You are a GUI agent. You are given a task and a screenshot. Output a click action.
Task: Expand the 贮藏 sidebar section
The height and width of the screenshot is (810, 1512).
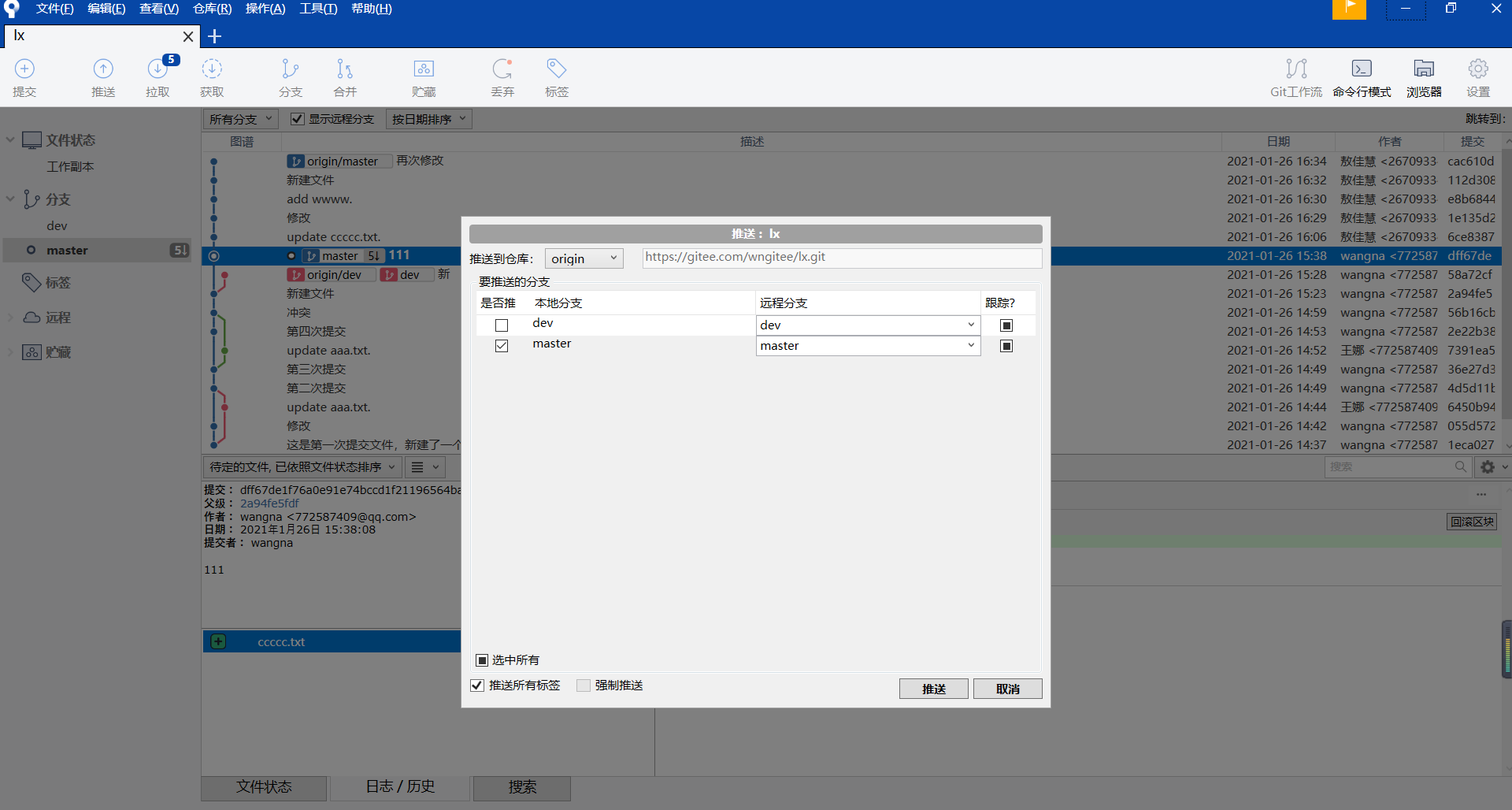coord(10,352)
